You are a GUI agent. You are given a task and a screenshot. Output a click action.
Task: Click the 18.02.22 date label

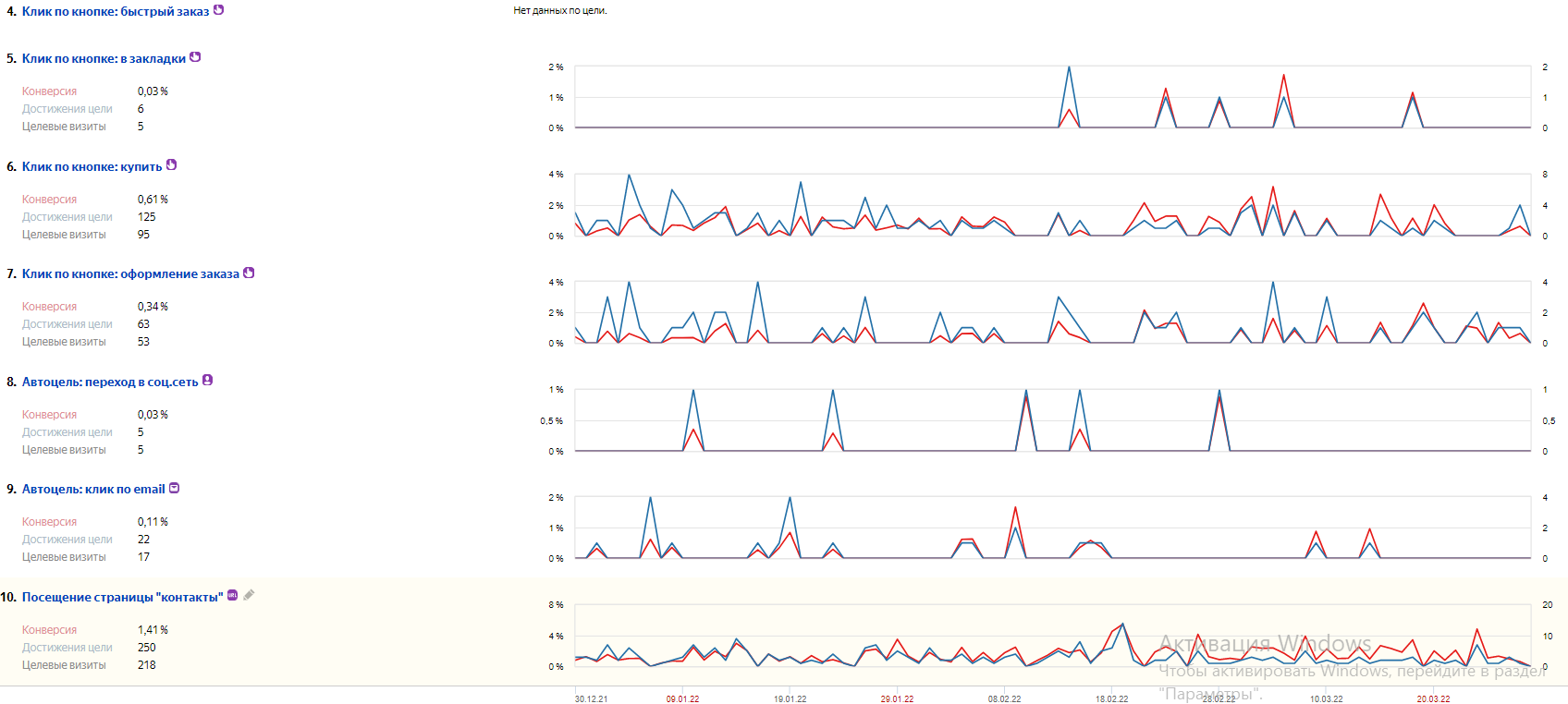(1111, 698)
